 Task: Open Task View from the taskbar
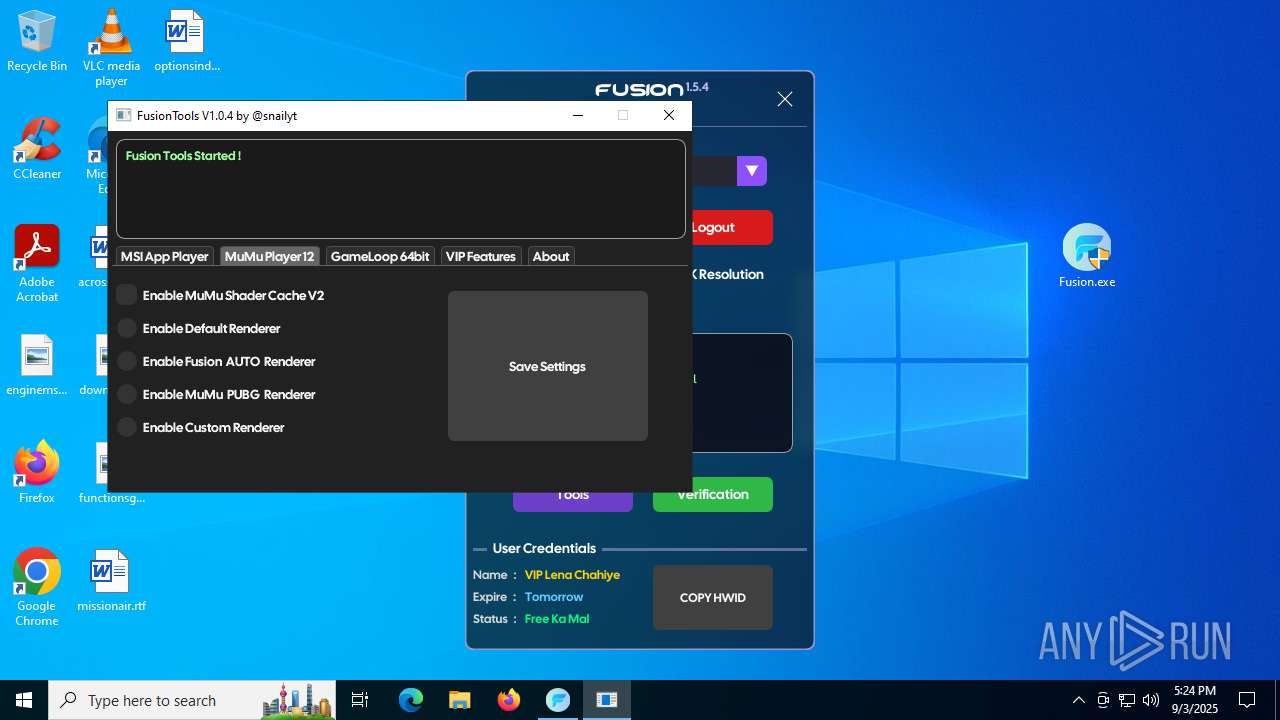click(360, 700)
